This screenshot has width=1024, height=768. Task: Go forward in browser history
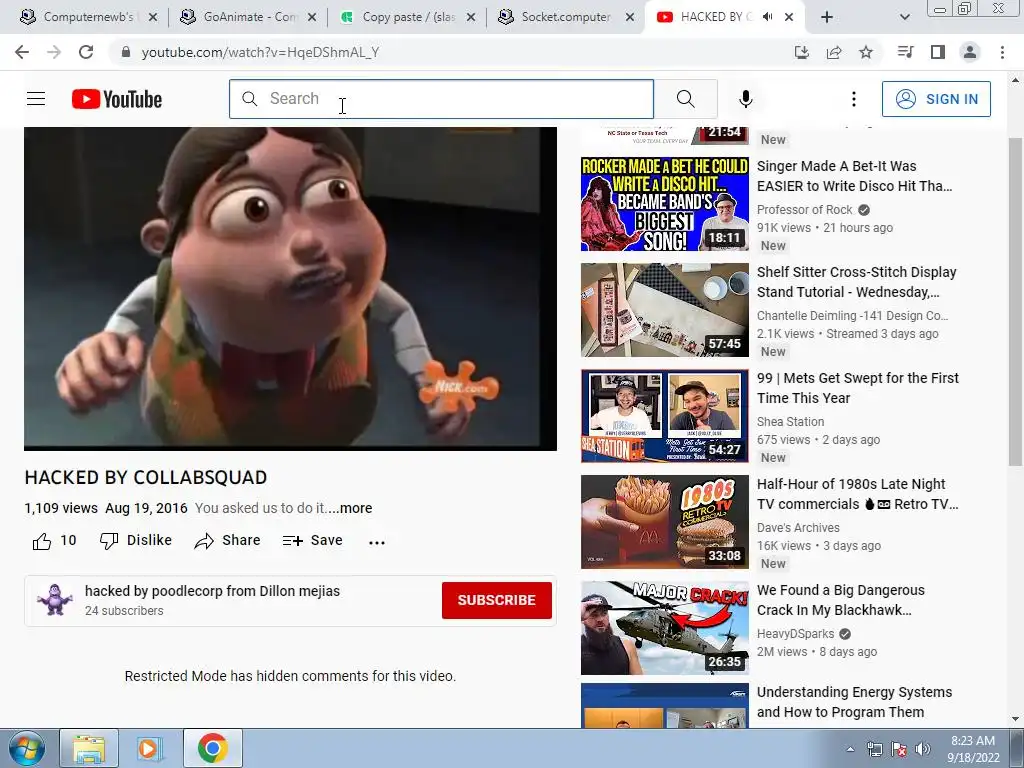pyautogui.click(x=54, y=52)
